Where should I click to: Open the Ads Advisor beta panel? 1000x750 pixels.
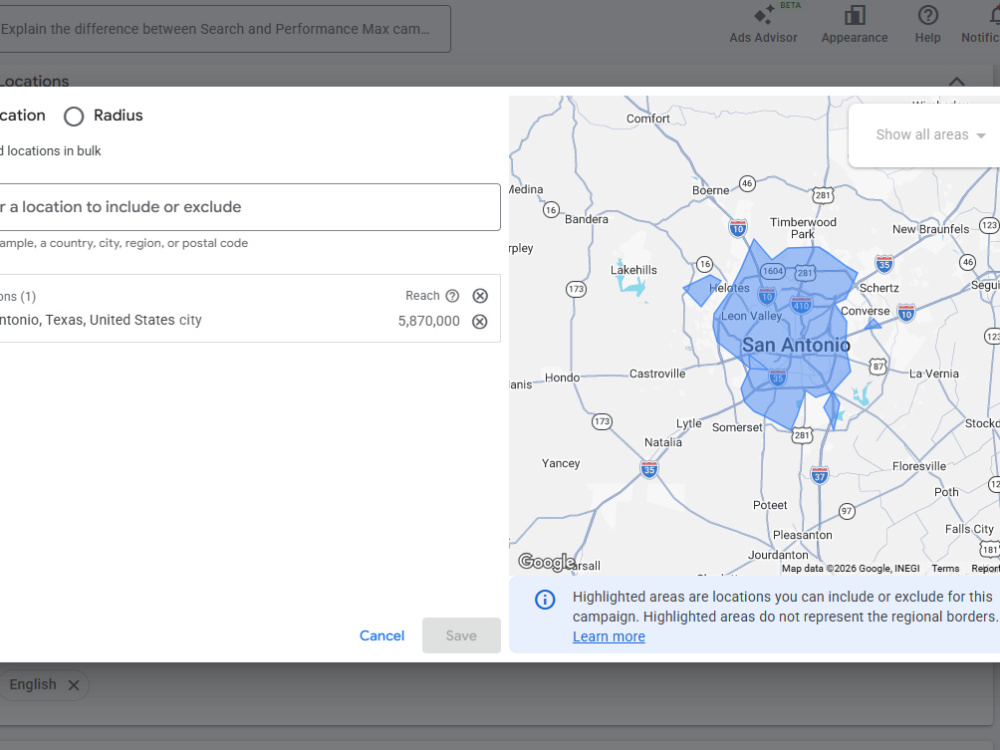click(763, 24)
